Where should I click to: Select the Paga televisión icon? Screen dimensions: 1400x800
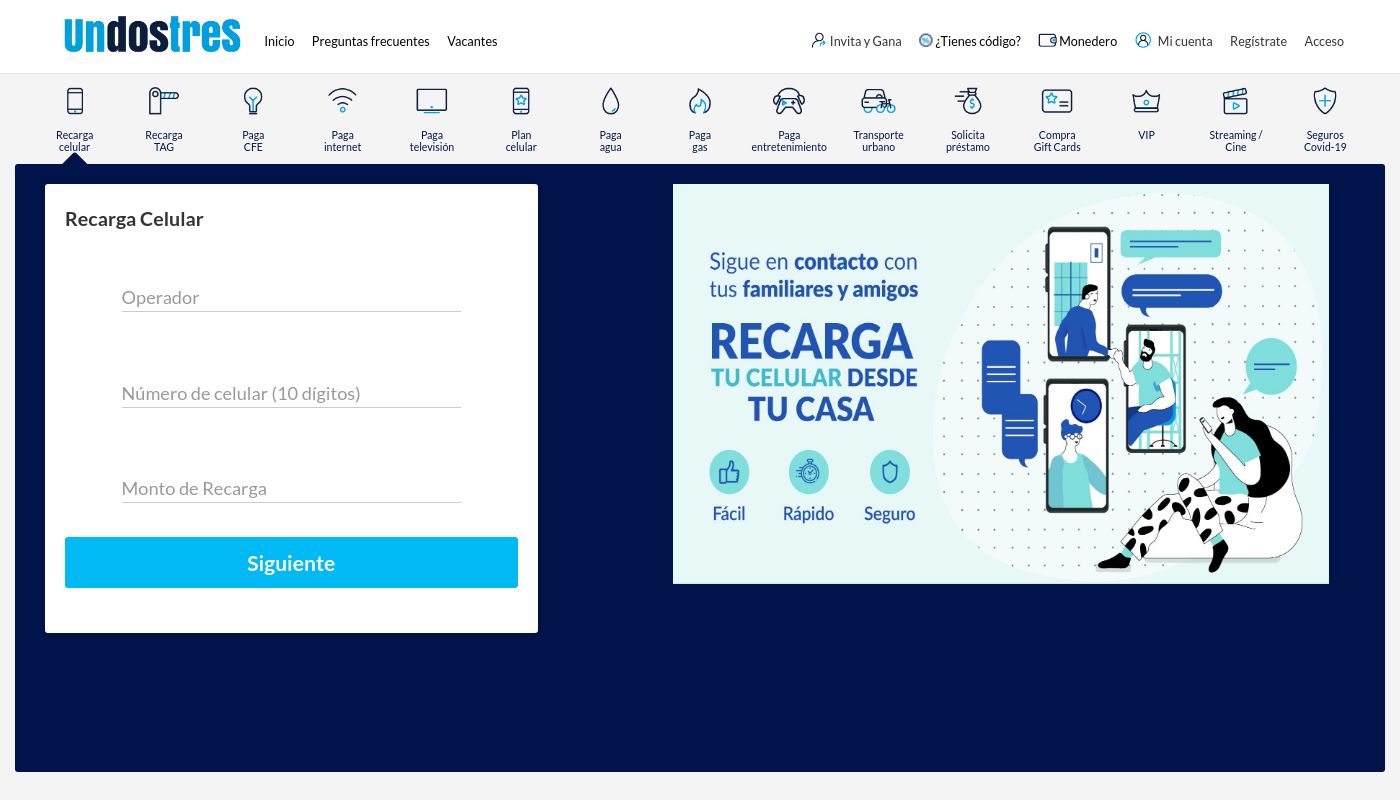431,102
